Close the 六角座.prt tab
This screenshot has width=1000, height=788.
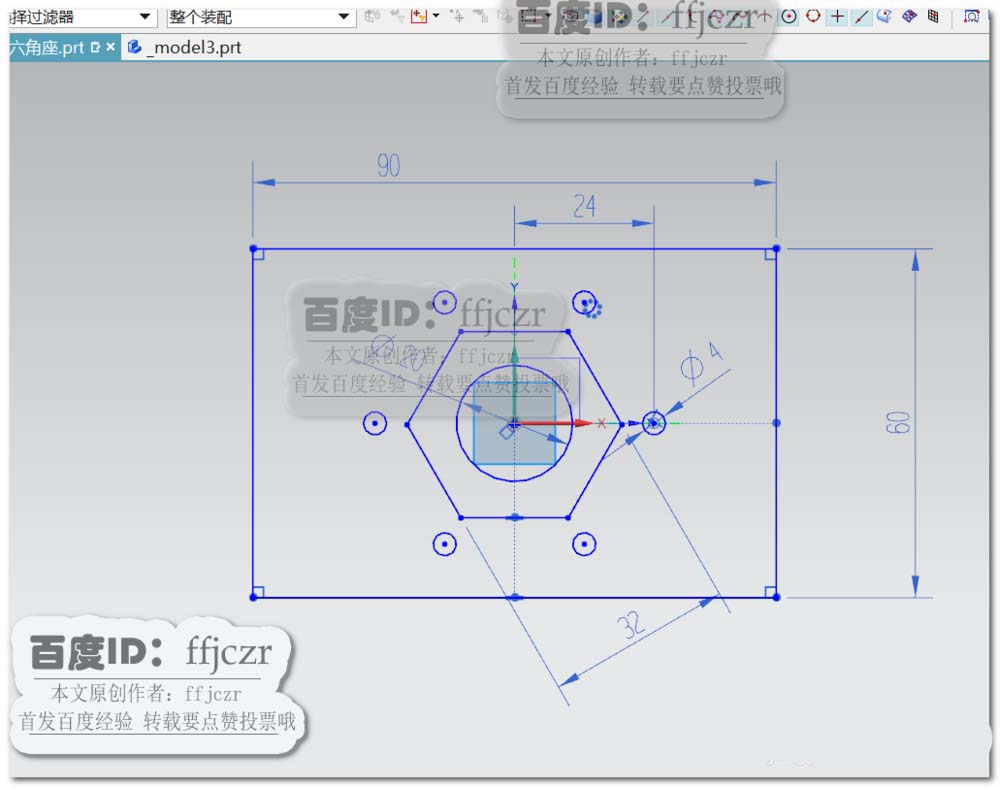[x=110, y=47]
